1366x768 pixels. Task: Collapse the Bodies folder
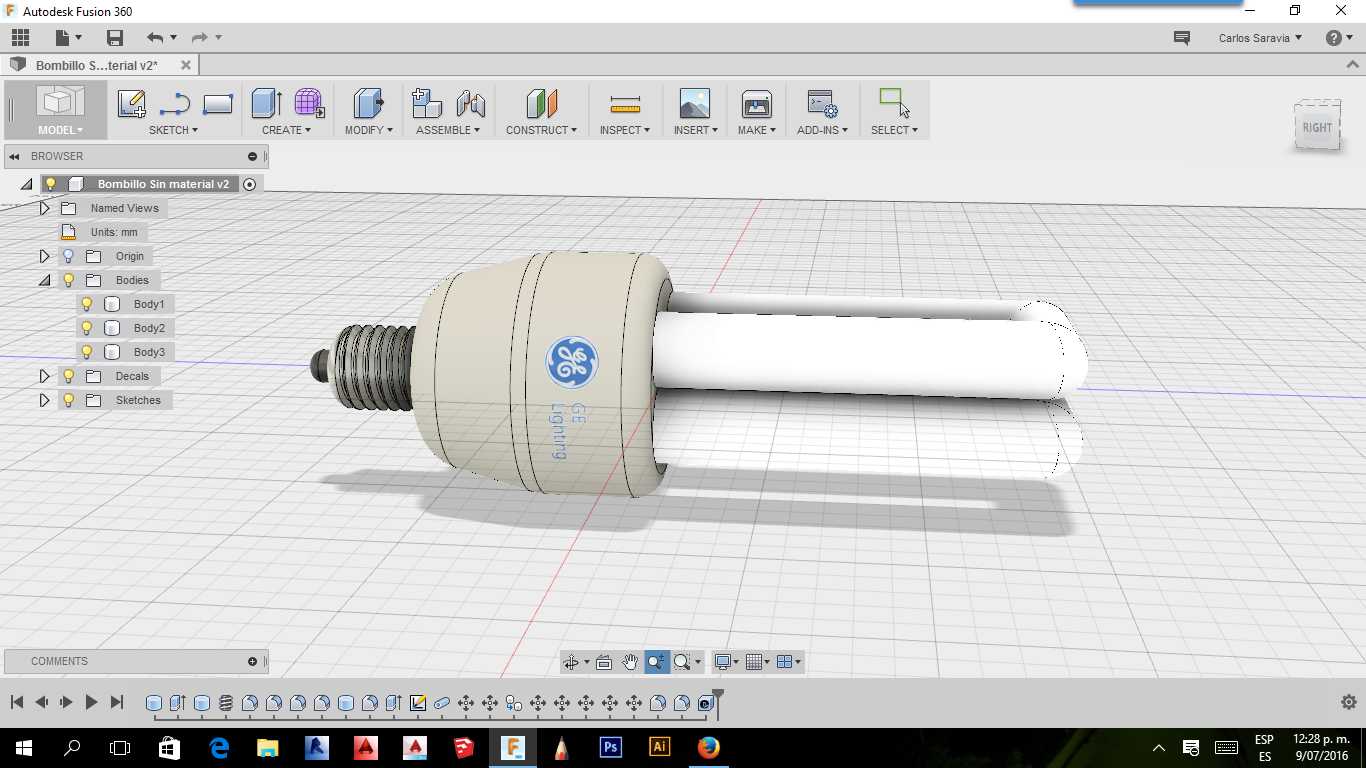click(44, 280)
